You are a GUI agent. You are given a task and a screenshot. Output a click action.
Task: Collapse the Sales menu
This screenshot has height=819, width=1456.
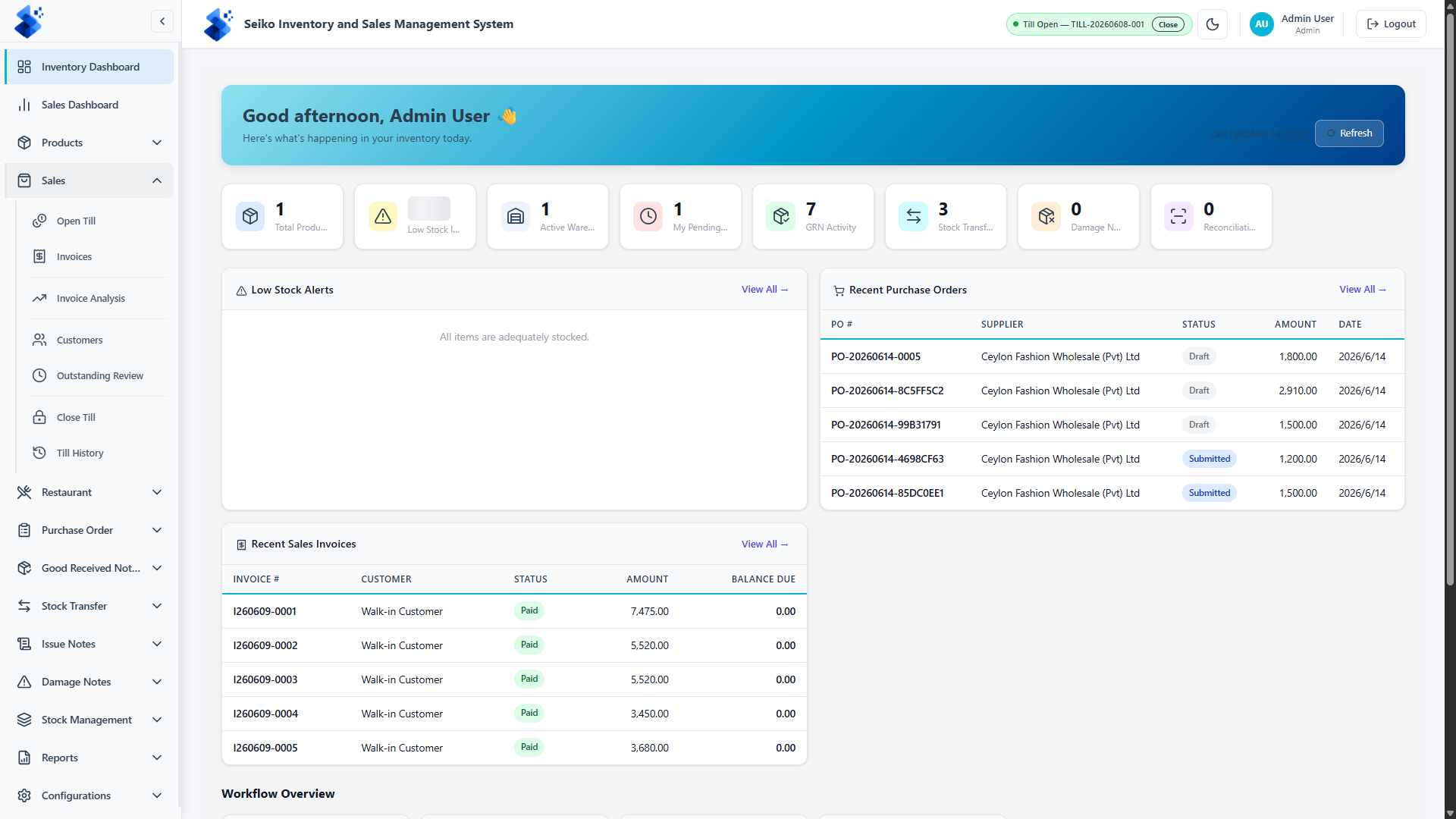coord(89,180)
